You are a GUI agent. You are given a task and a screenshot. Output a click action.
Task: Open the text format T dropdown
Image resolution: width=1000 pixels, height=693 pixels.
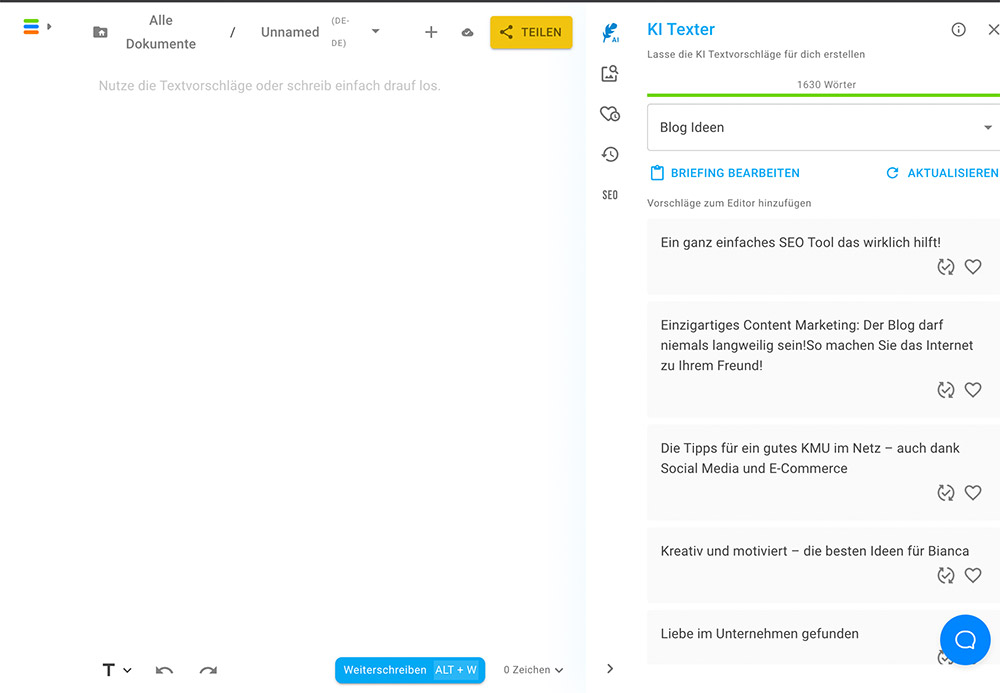tap(117, 670)
